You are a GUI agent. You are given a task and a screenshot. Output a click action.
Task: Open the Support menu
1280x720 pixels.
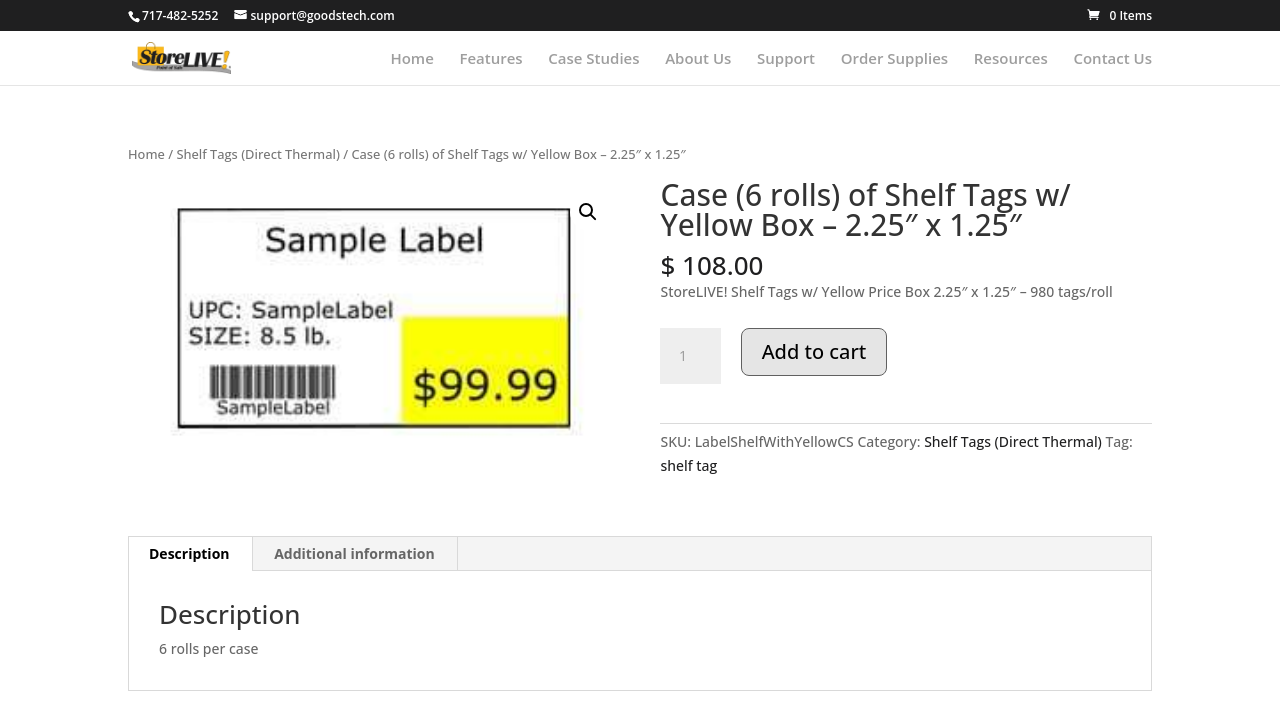[x=786, y=58]
